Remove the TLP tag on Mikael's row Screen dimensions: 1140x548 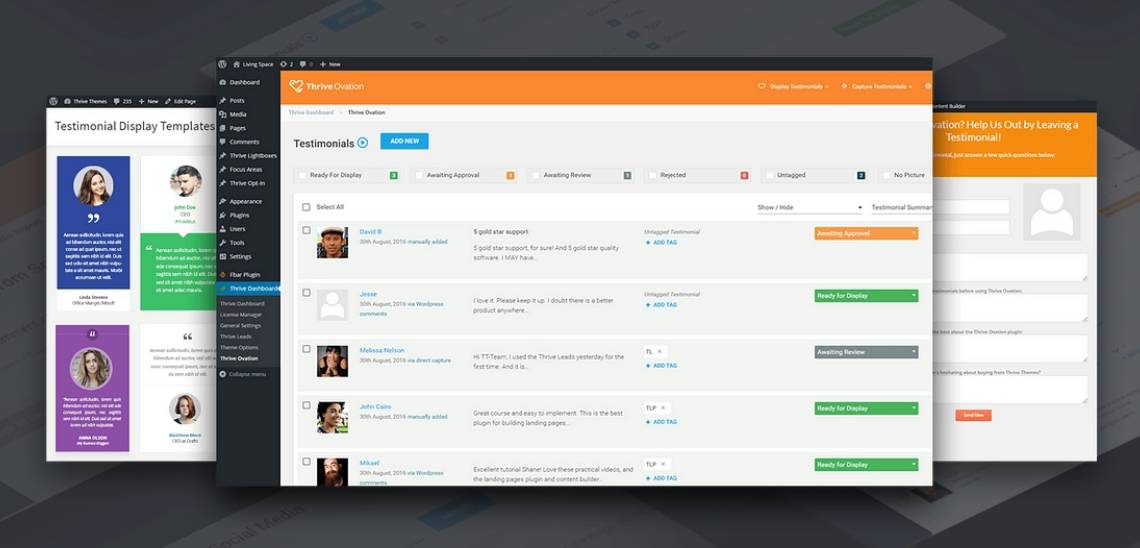coord(662,464)
